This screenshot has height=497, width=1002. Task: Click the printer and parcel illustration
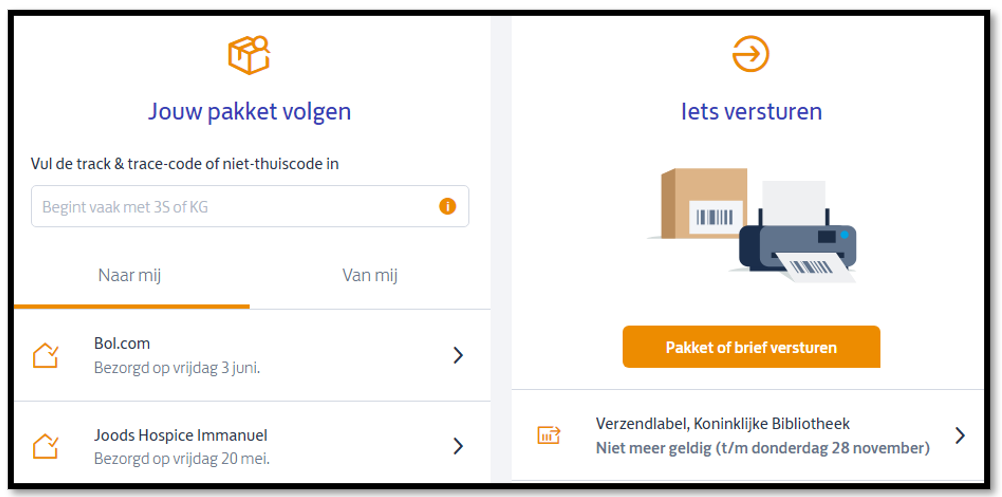pos(751,224)
